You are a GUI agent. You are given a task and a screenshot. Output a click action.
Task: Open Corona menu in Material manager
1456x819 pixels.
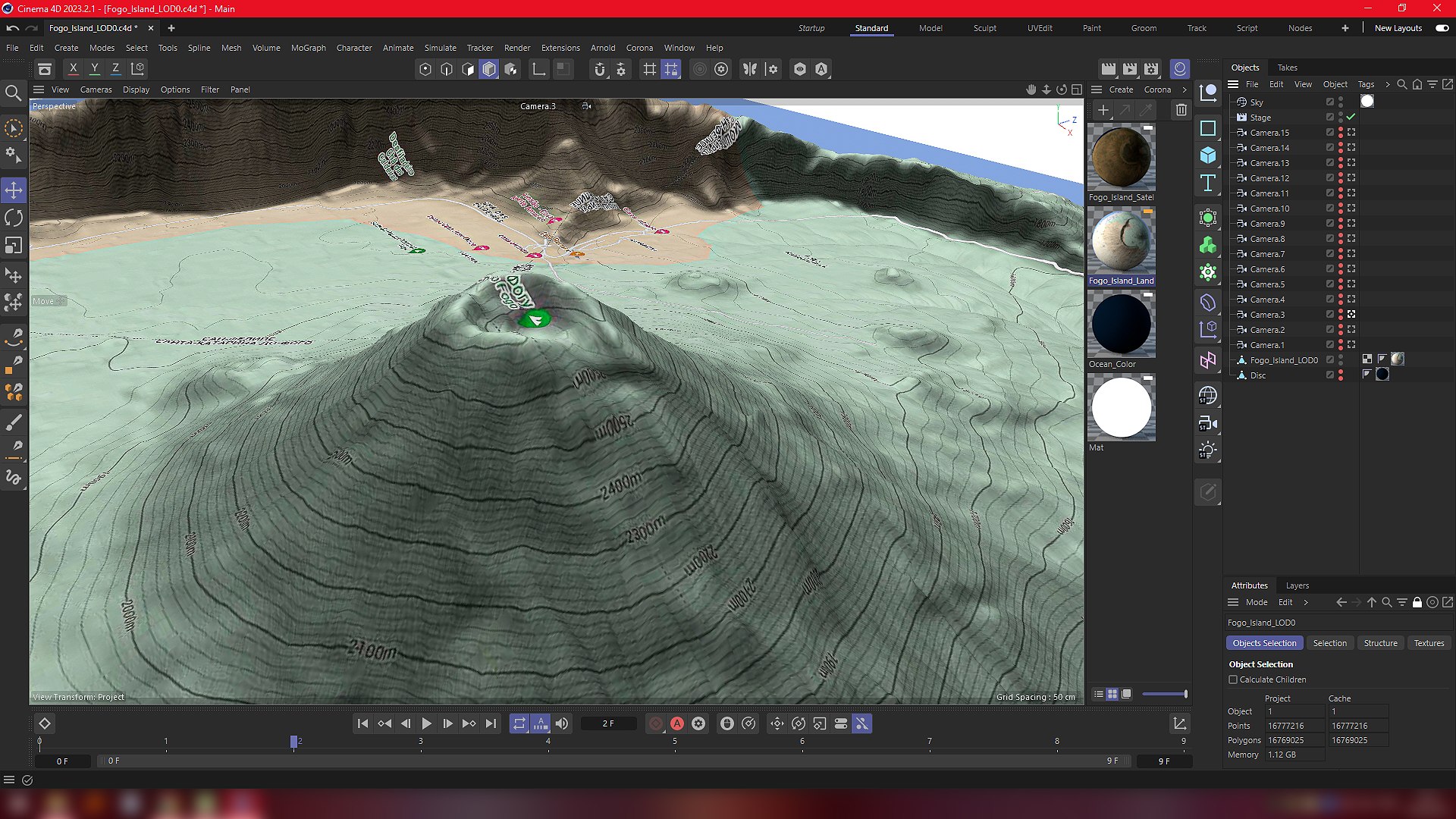[1158, 89]
